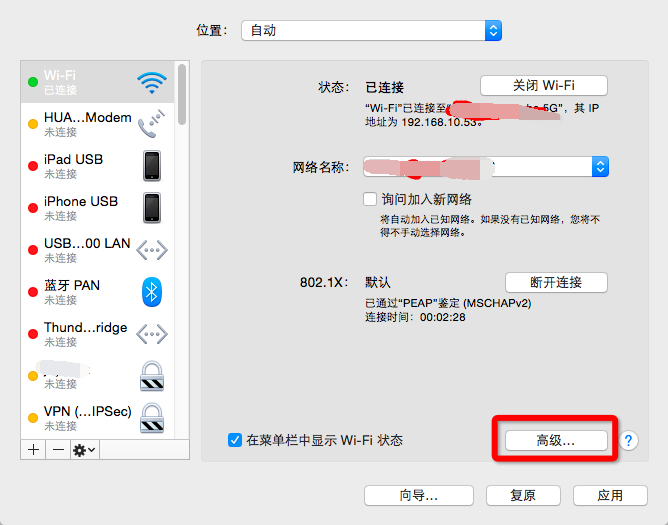Screen dimensions: 668x525
Task: Click the help question mark button
Action: point(629,440)
